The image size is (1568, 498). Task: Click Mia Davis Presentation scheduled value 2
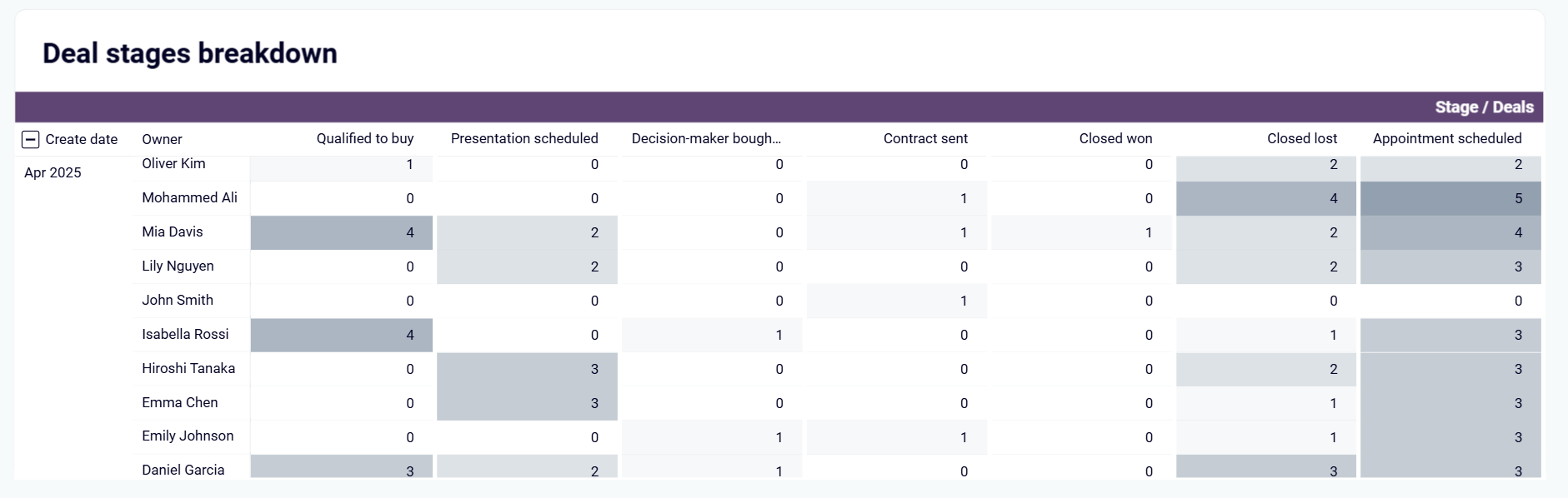click(x=527, y=232)
